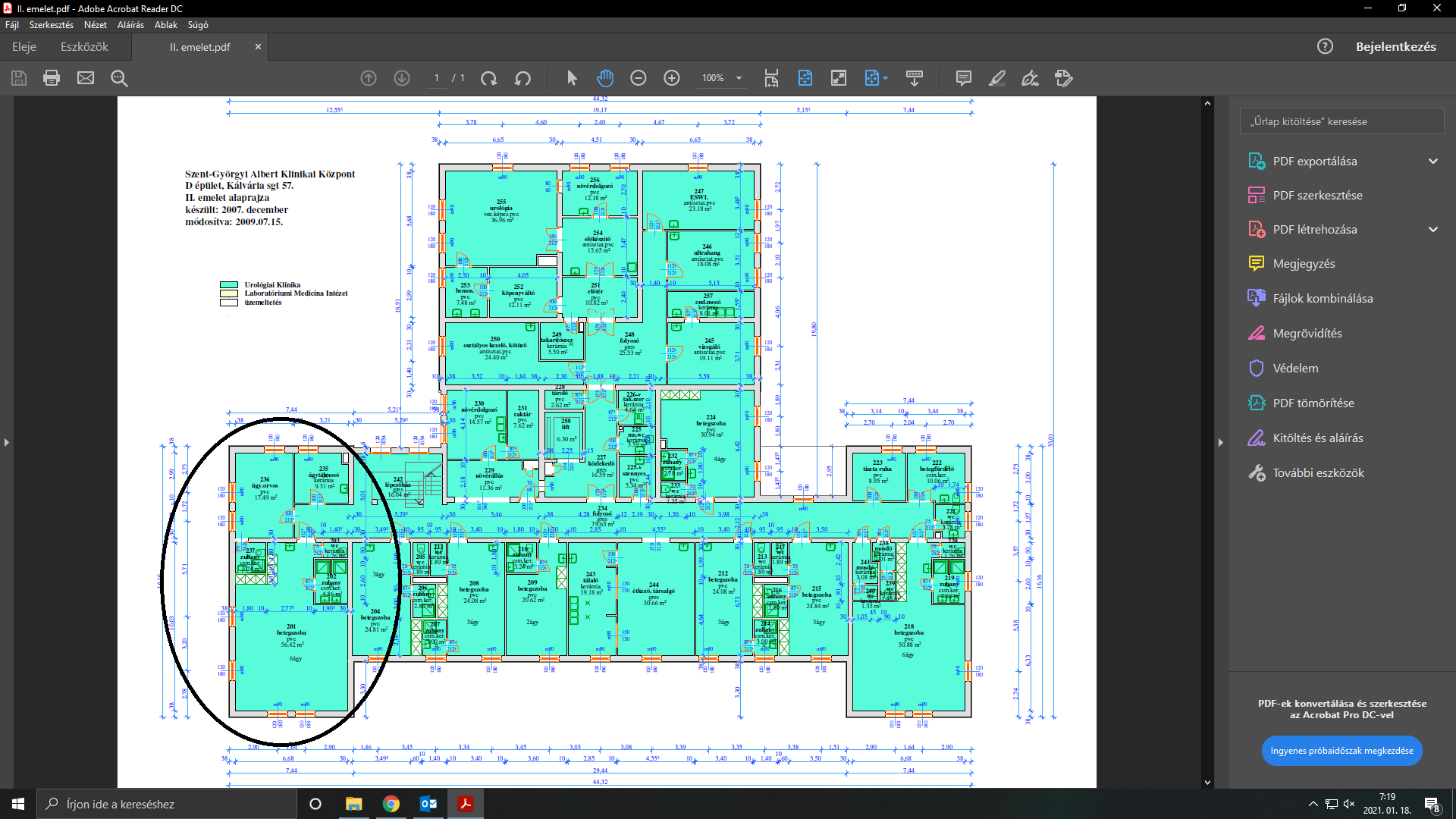Click the highlighter pen icon
Screen dimensions: 1456x819
[x=997, y=78]
